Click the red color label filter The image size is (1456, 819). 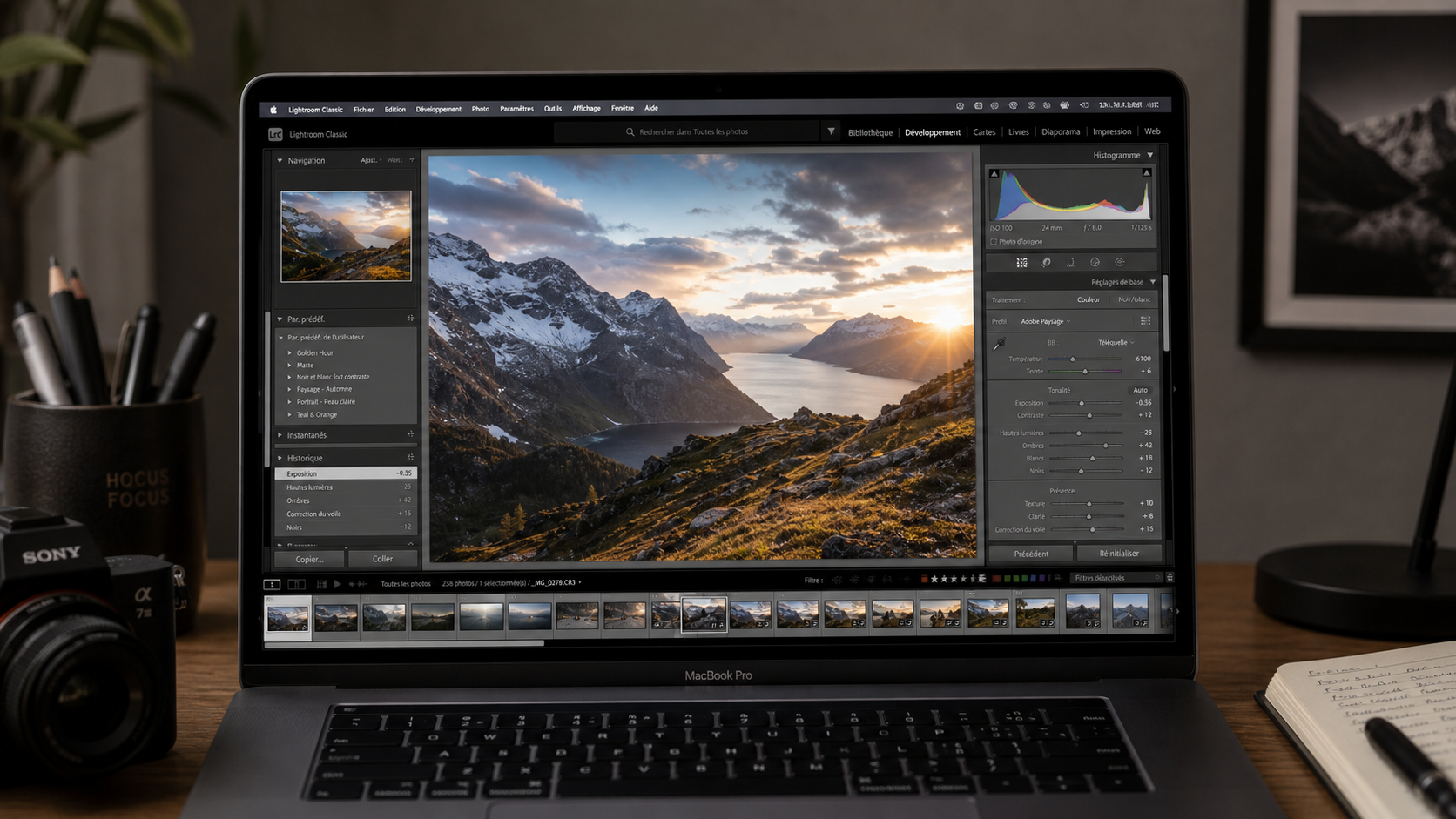tap(997, 579)
